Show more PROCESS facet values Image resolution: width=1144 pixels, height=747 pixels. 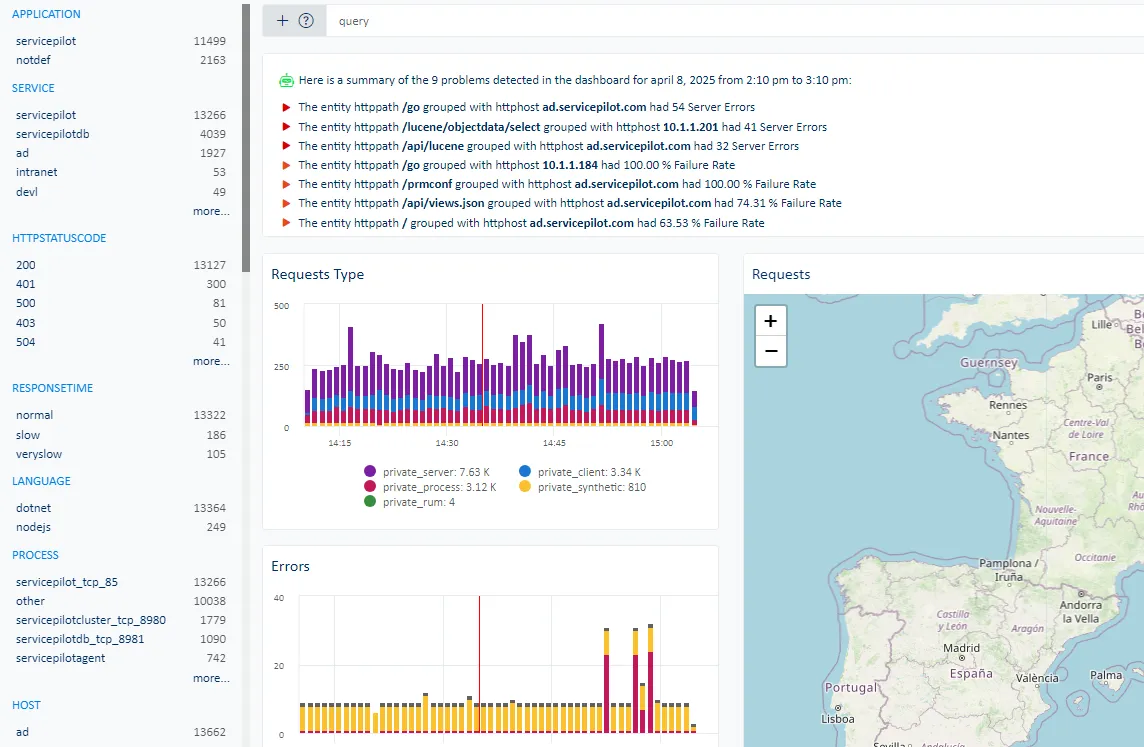(211, 679)
